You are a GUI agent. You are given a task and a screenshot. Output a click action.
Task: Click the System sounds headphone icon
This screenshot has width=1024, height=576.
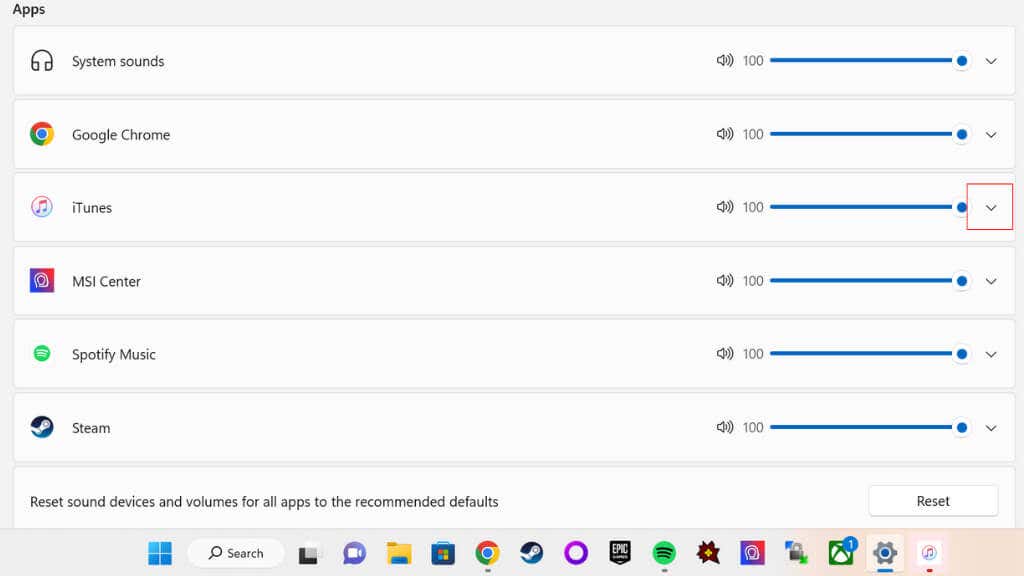point(42,61)
